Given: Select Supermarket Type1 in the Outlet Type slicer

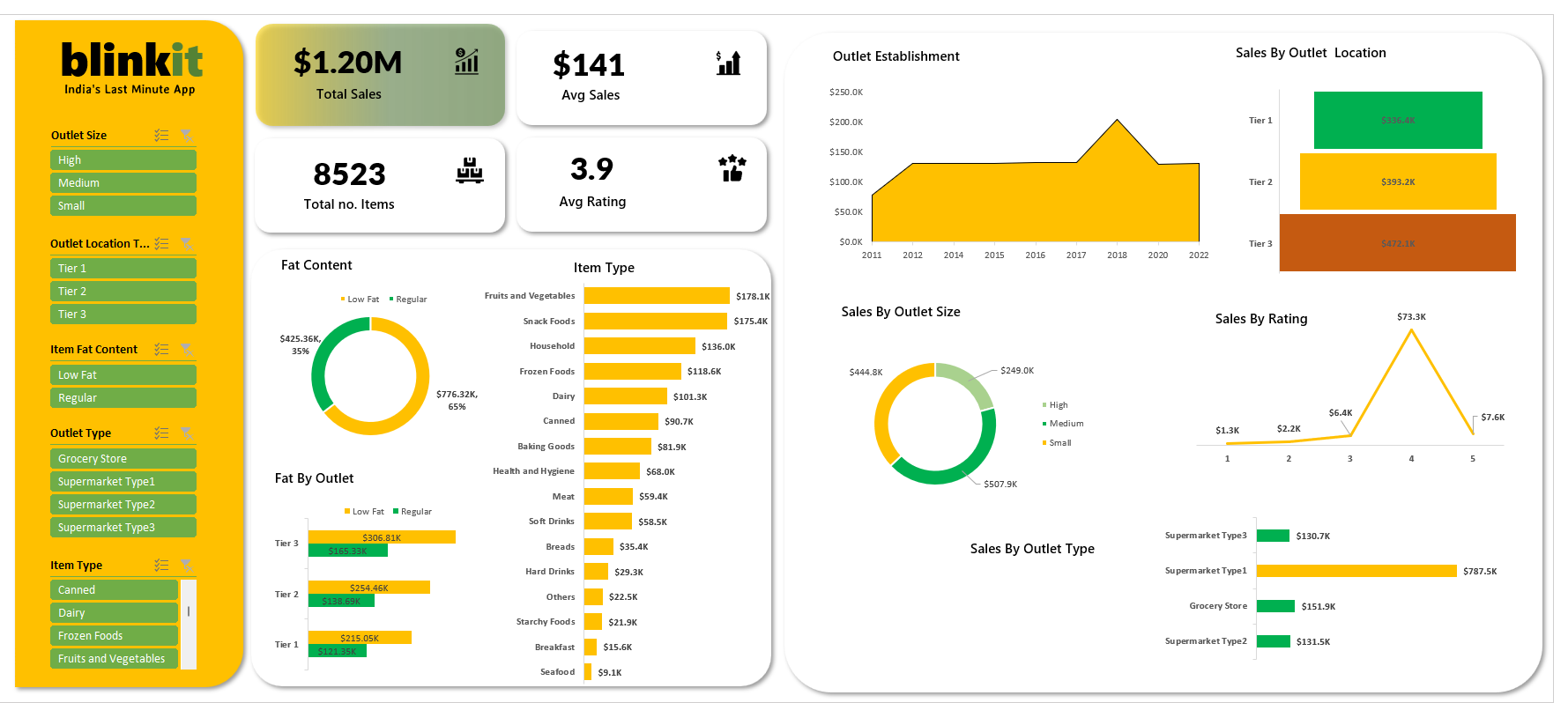Looking at the screenshot, I should tap(123, 482).
